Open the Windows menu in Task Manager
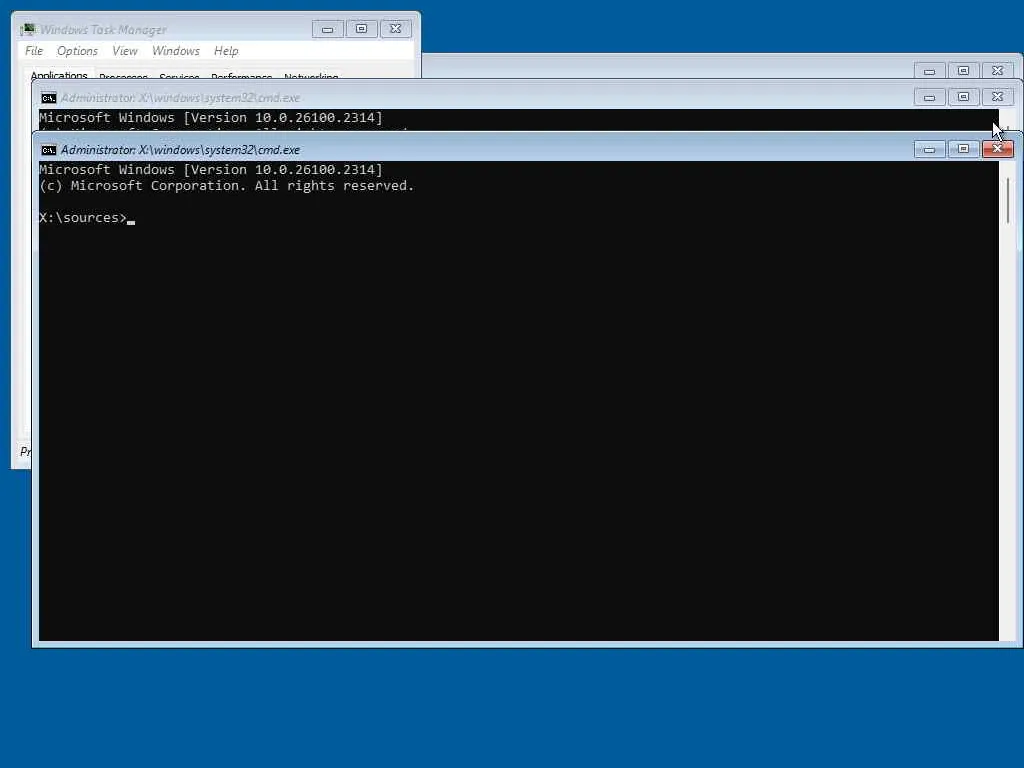The height and width of the screenshot is (768, 1024). (176, 51)
